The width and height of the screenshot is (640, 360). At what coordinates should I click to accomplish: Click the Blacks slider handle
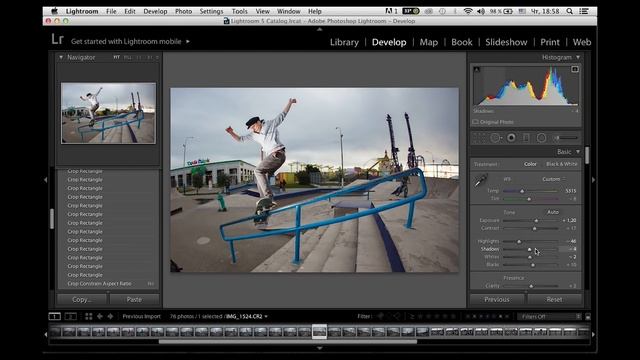tap(533, 264)
